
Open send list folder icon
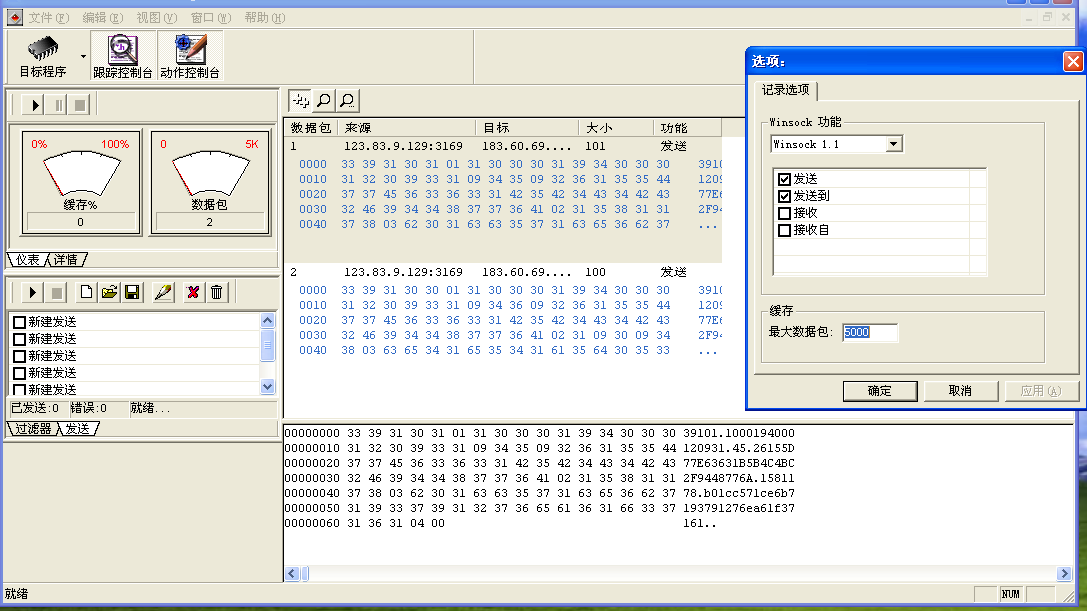click(x=109, y=292)
